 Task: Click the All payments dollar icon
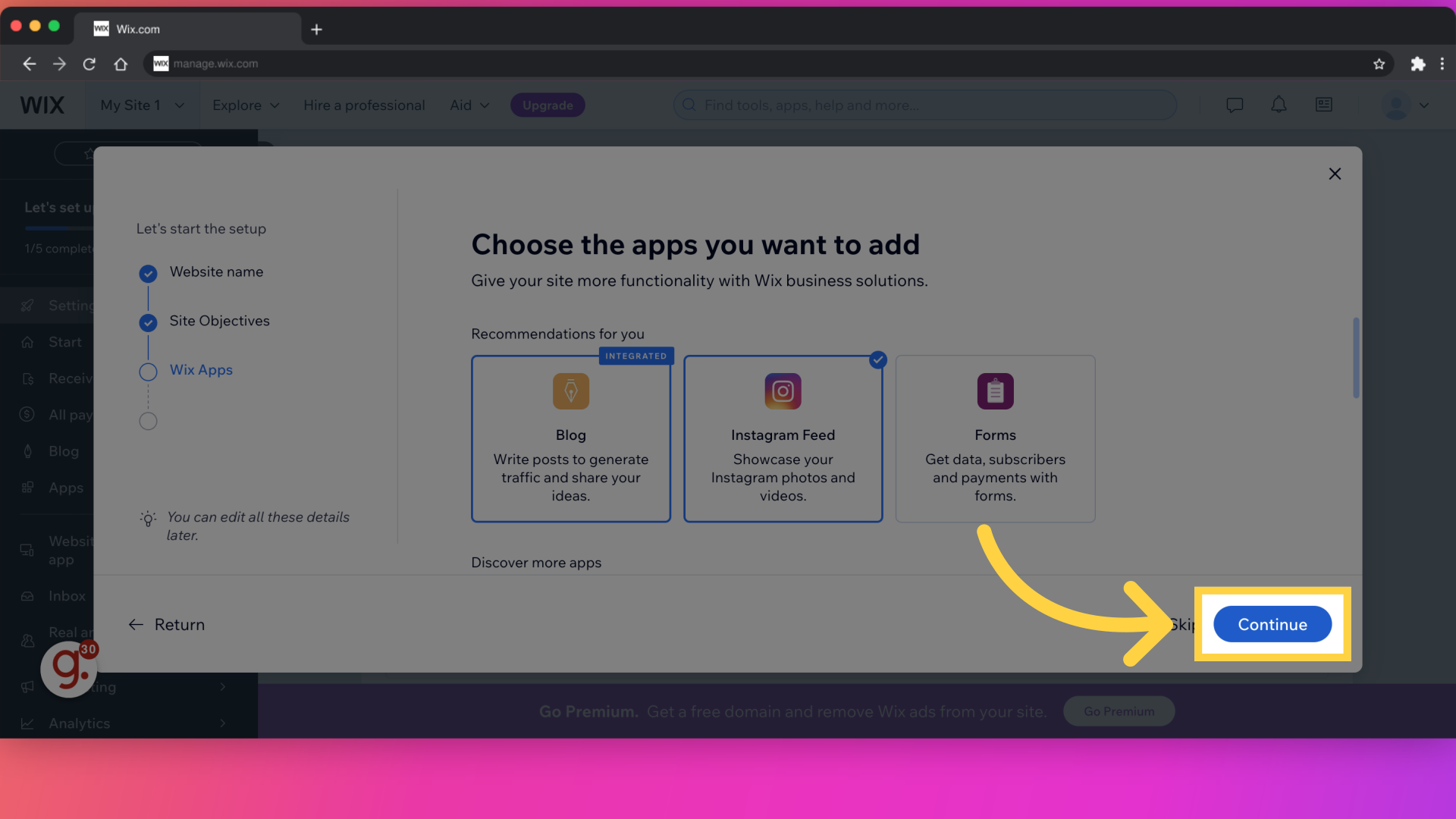pyautogui.click(x=27, y=414)
